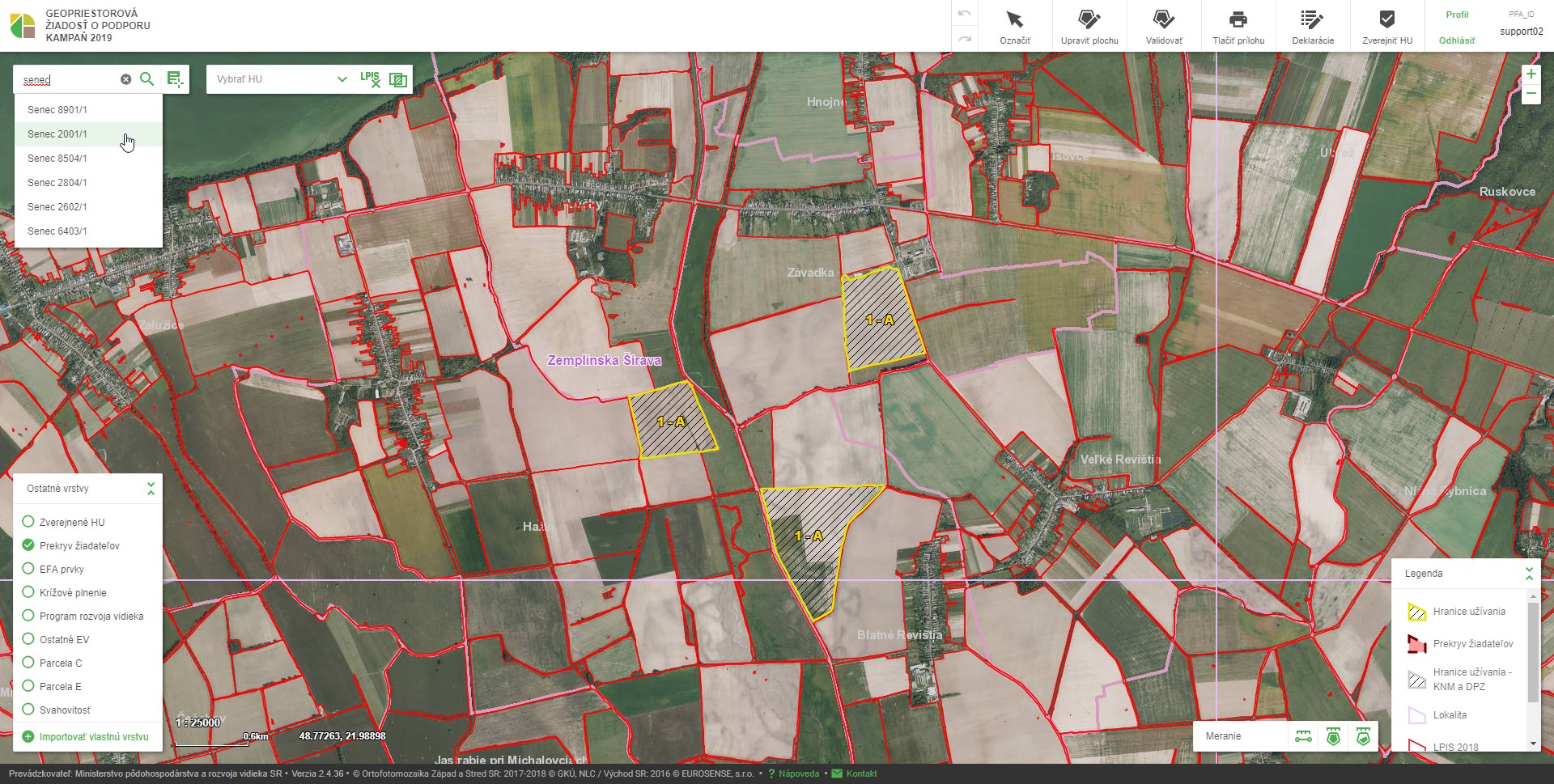
Task: Zoom in the map with plus button
Action: pos(1531,74)
